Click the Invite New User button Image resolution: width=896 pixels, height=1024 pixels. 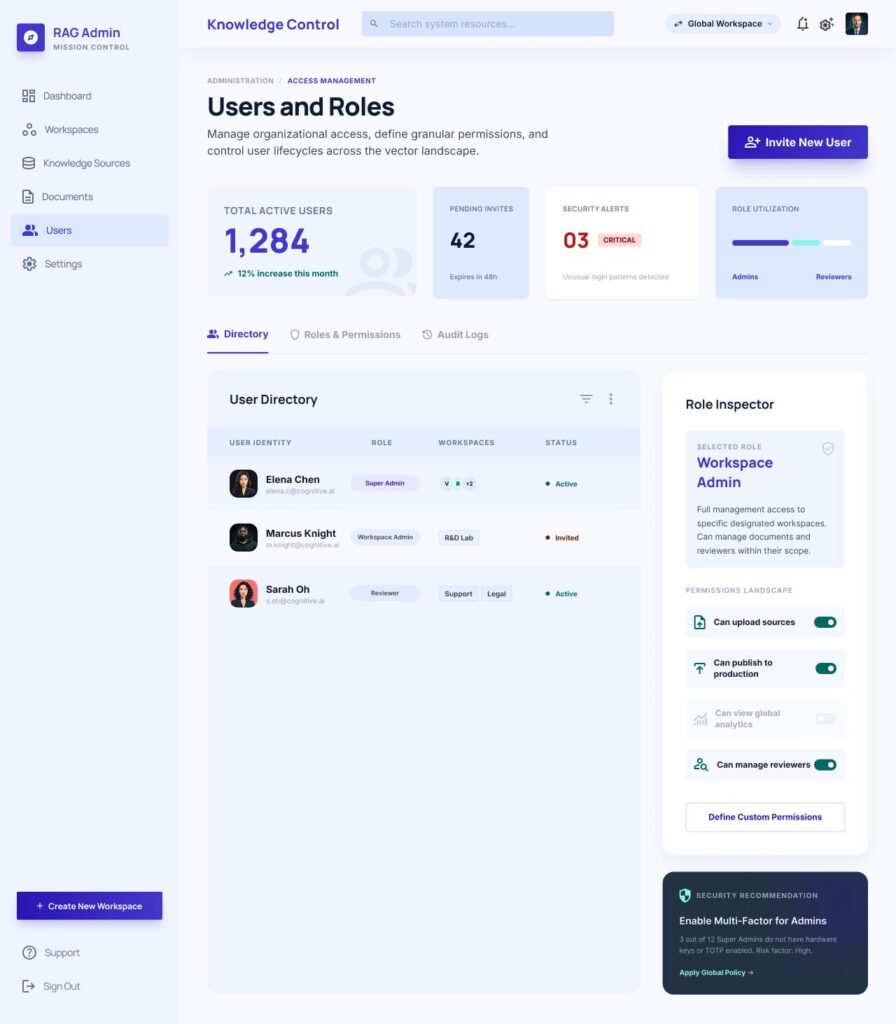pos(797,142)
